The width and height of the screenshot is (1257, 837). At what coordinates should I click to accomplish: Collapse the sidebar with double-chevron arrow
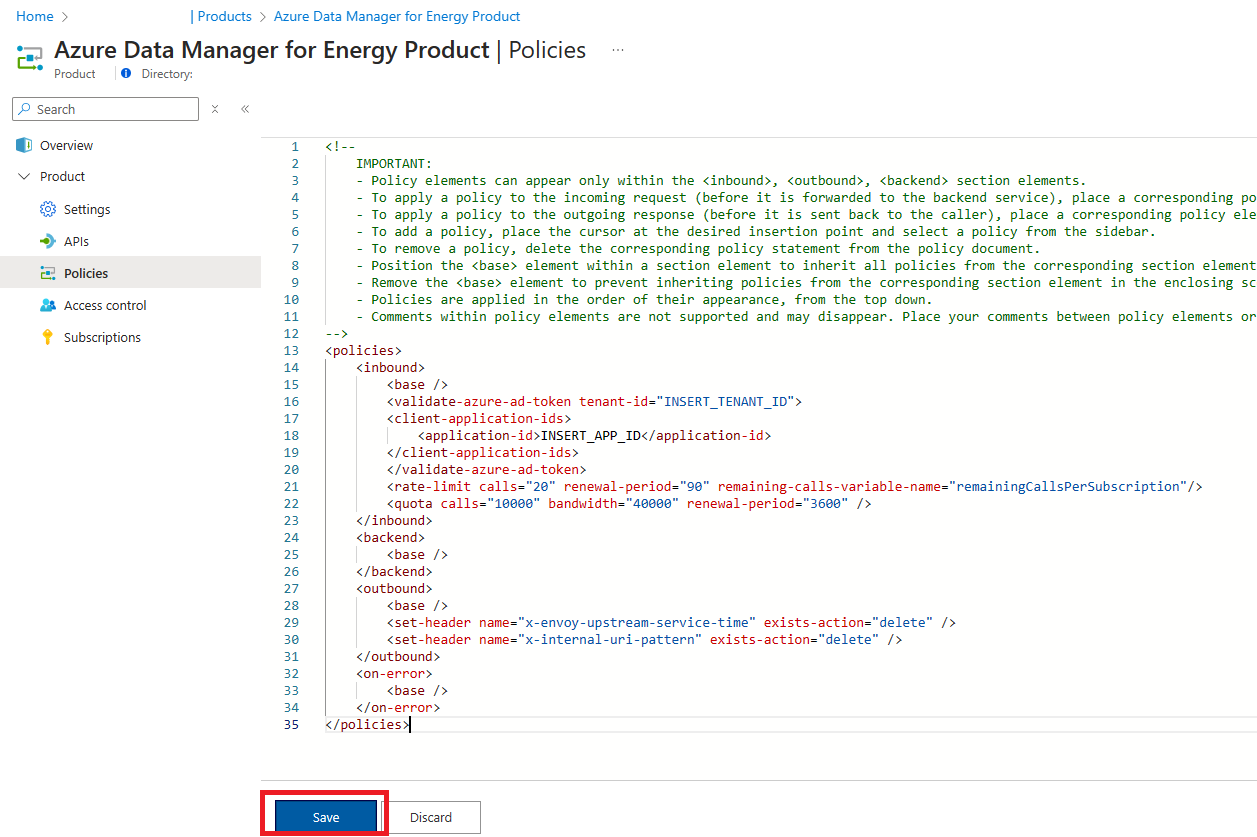tap(245, 109)
